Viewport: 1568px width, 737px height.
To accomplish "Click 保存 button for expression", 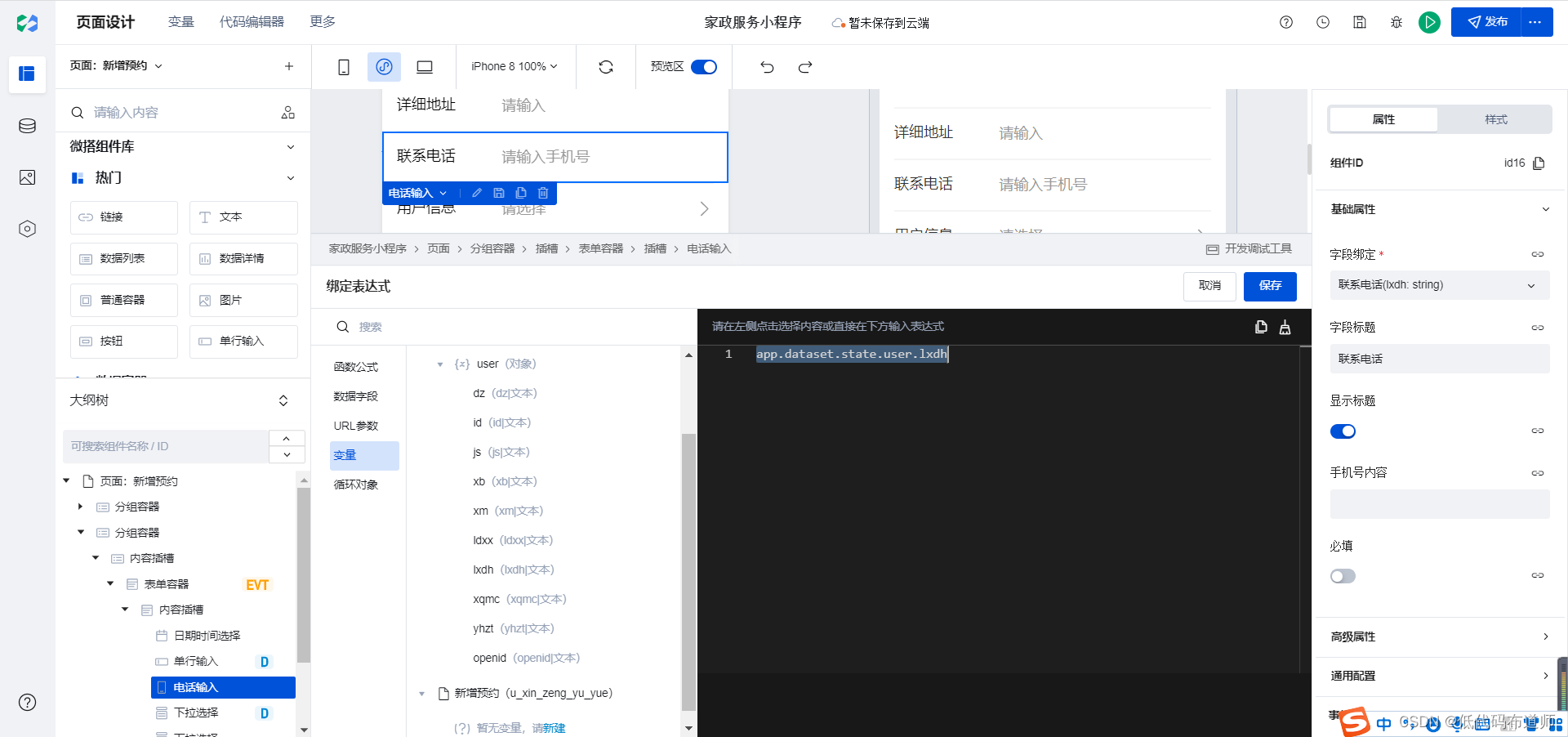I will pyautogui.click(x=1270, y=286).
